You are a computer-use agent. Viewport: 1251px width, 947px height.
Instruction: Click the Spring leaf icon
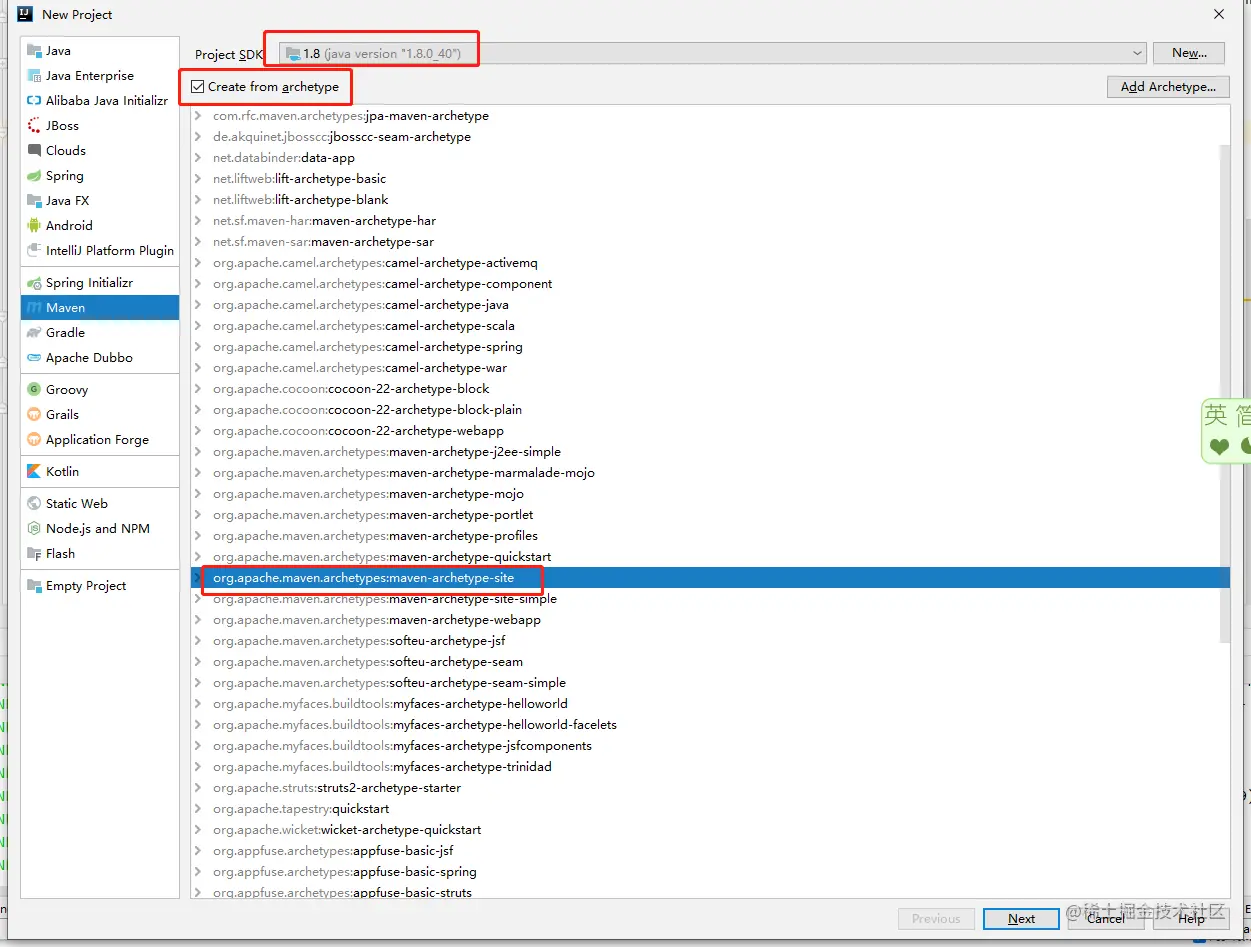point(34,176)
